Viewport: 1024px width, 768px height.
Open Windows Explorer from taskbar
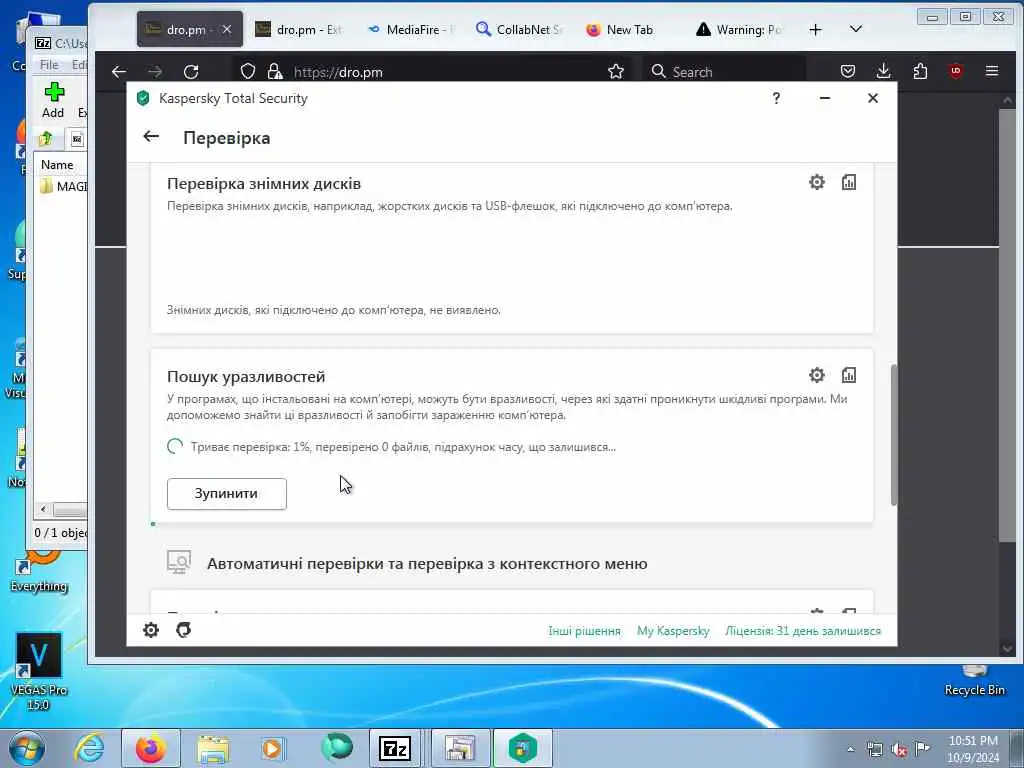pyautogui.click(x=213, y=748)
